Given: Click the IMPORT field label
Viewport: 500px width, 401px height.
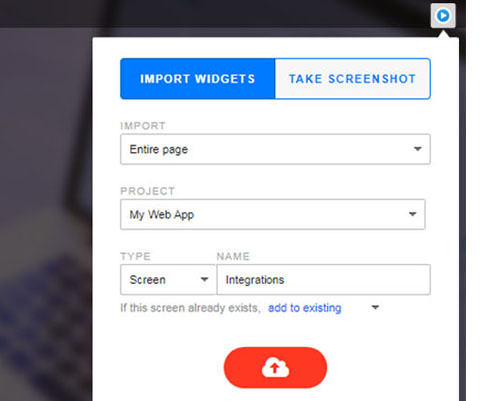Looking at the screenshot, I should pyautogui.click(x=143, y=126).
